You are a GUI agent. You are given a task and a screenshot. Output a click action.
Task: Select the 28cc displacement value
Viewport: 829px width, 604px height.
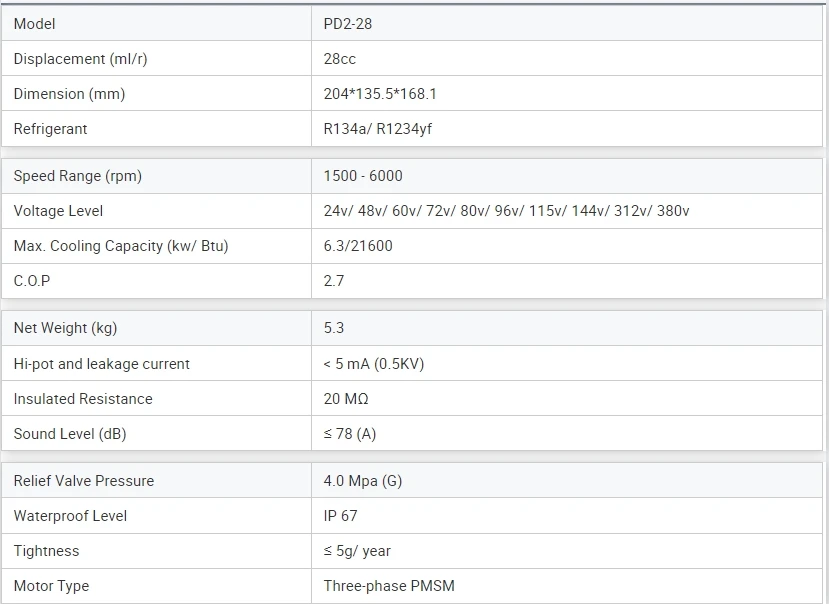(340, 59)
